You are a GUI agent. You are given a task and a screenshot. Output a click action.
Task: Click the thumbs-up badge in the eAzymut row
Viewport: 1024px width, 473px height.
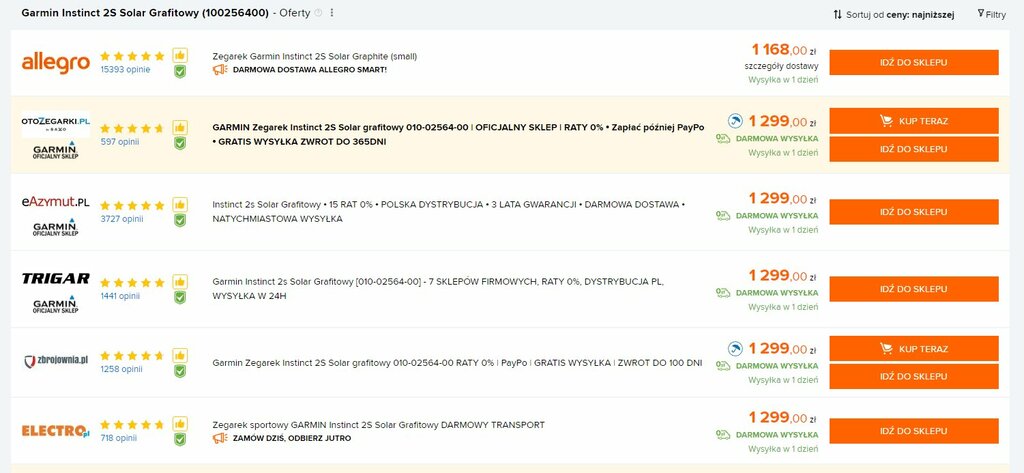[x=180, y=204]
